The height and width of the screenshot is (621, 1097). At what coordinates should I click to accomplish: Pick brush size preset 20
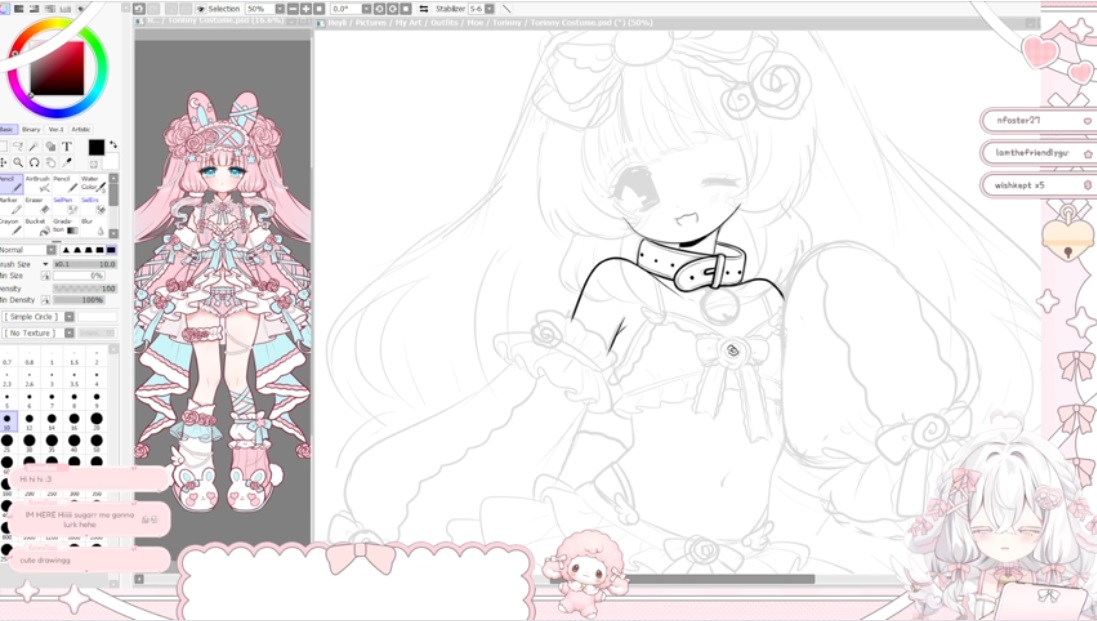tap(97, 422)
